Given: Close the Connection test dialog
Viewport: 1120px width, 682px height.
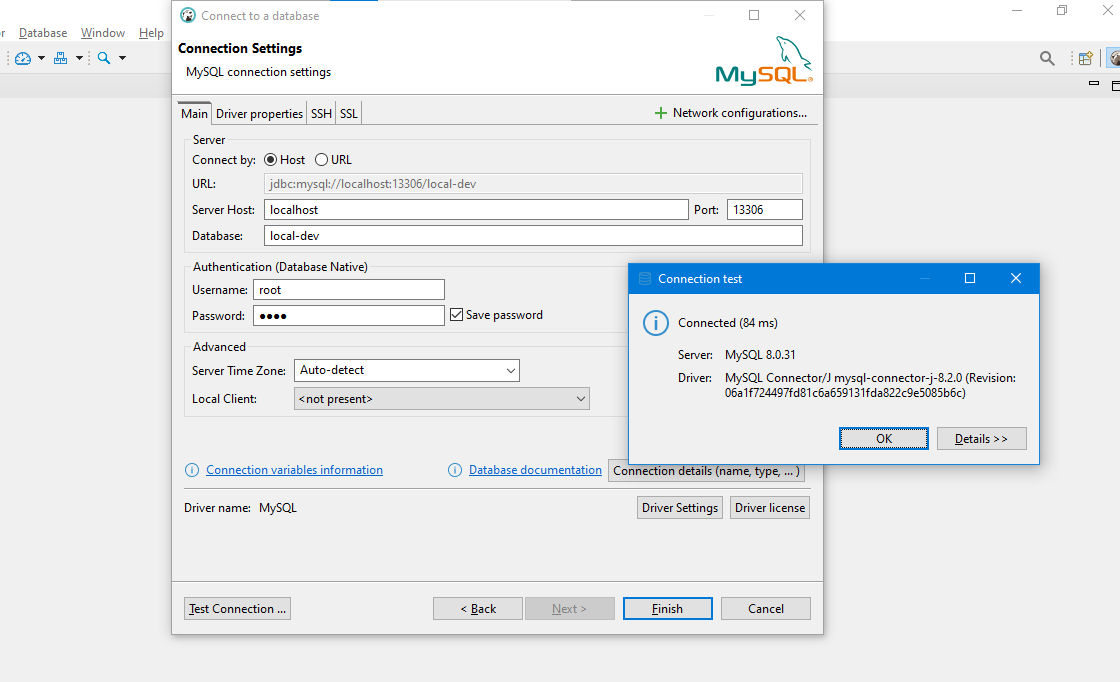Looking at the screenshot, I should click(x=1016, y=279).
